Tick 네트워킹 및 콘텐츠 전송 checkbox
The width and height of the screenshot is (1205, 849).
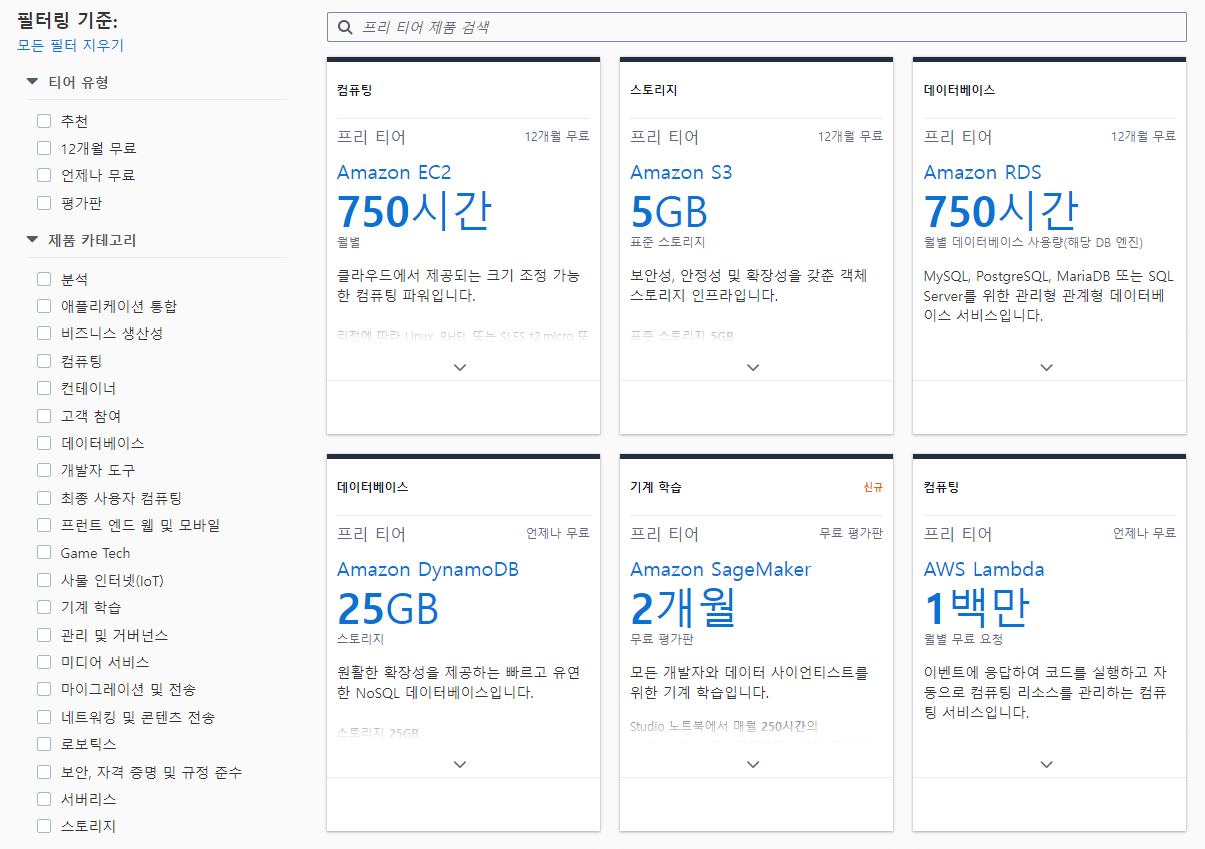(x=44, y=717)
